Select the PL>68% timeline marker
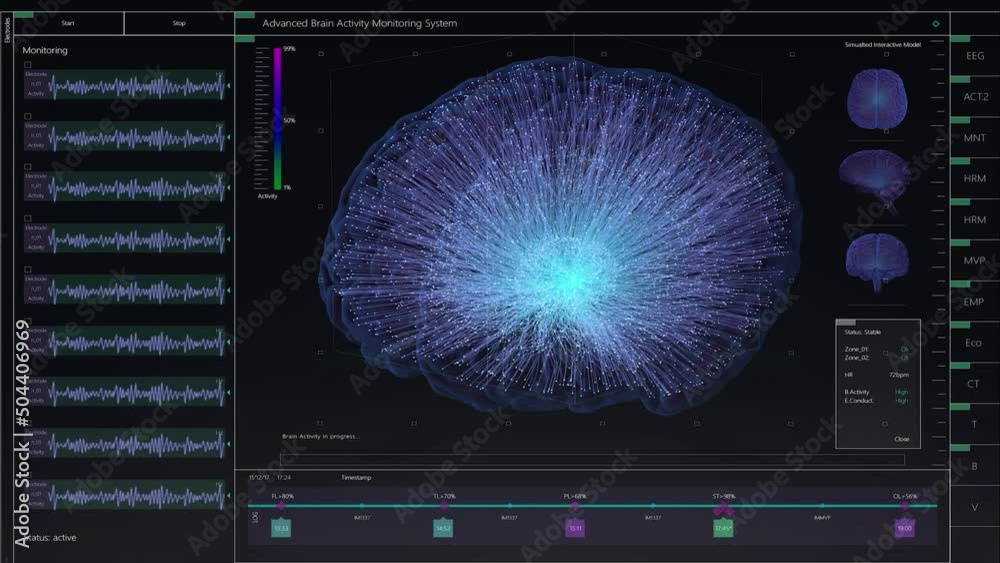Image resolution: width=1000 pixels, height=563 pixels. click(x=575, y=505)
